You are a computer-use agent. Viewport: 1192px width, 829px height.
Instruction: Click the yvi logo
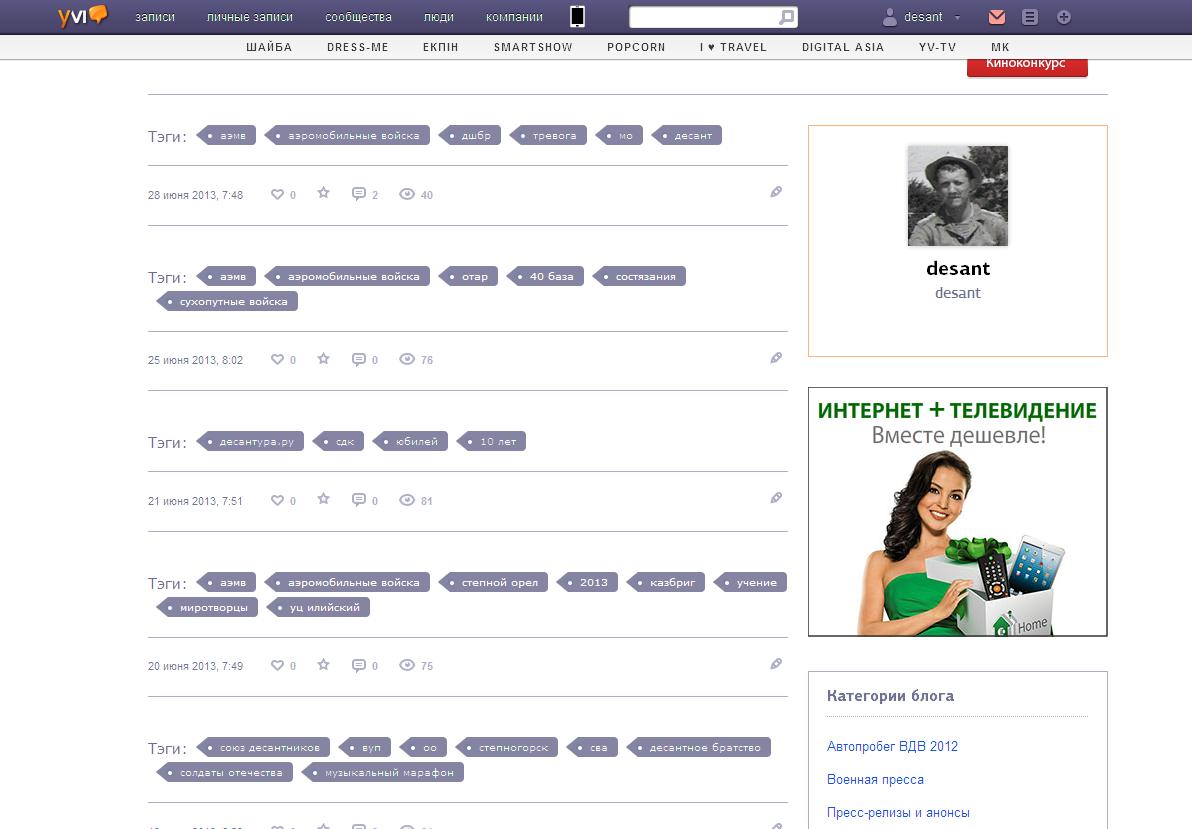(82, 15)
